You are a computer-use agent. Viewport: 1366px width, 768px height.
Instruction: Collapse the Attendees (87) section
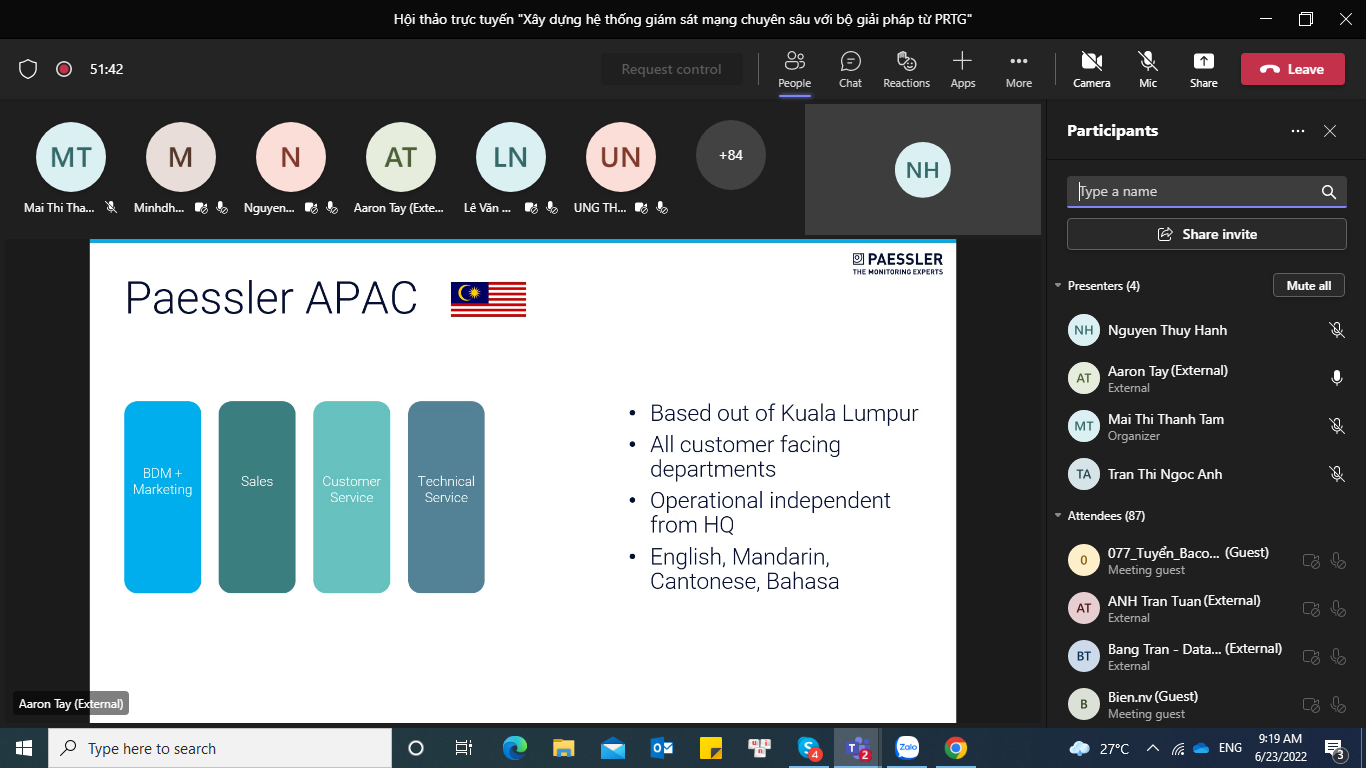pos(1058,516)
